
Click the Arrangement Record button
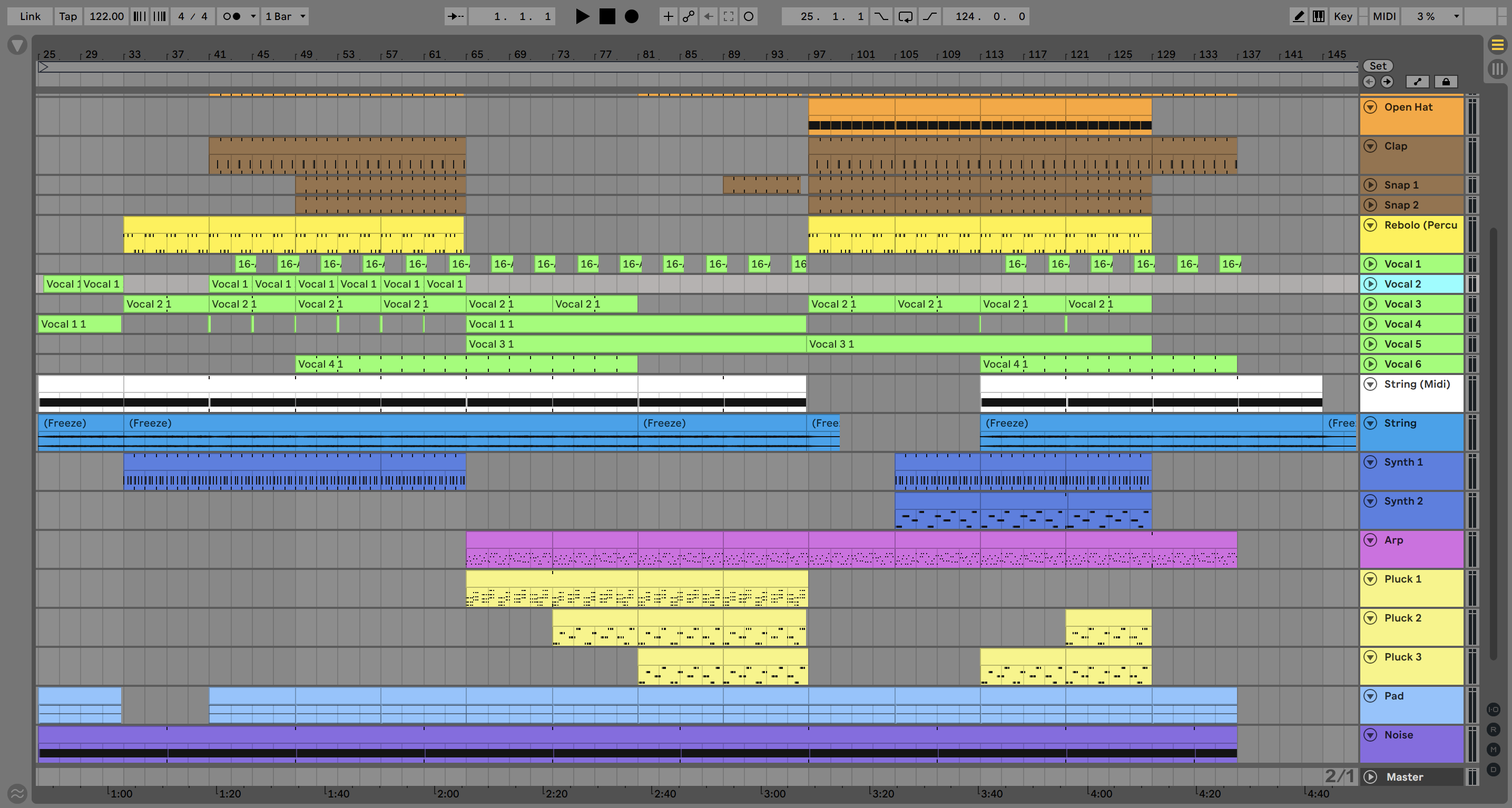point(631,16)
